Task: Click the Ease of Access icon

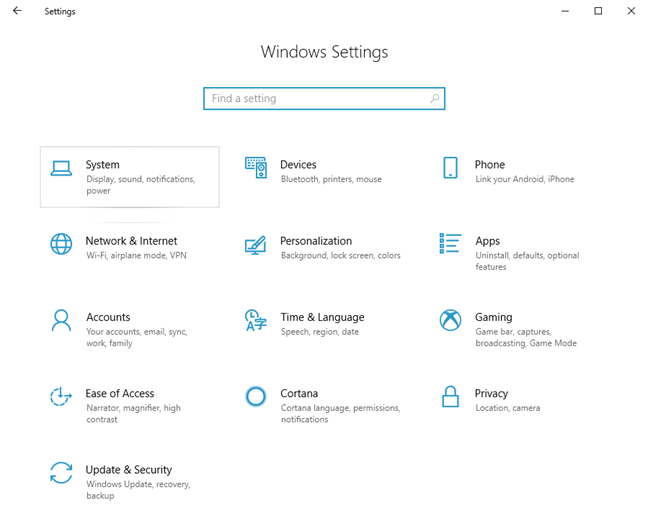Action: (x=61, y=397)
